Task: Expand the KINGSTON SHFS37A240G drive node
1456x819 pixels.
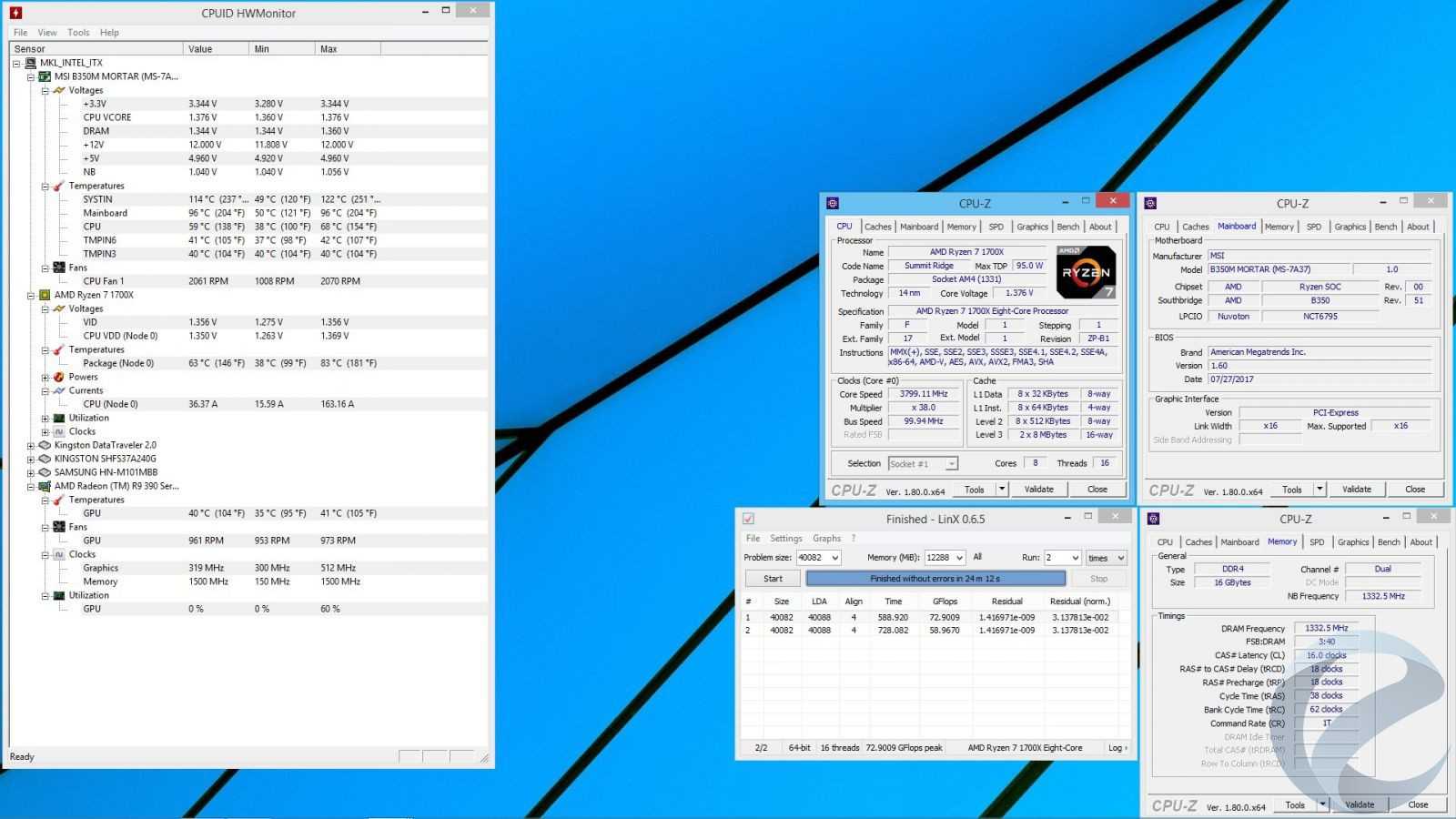Action: pos(30,459)
